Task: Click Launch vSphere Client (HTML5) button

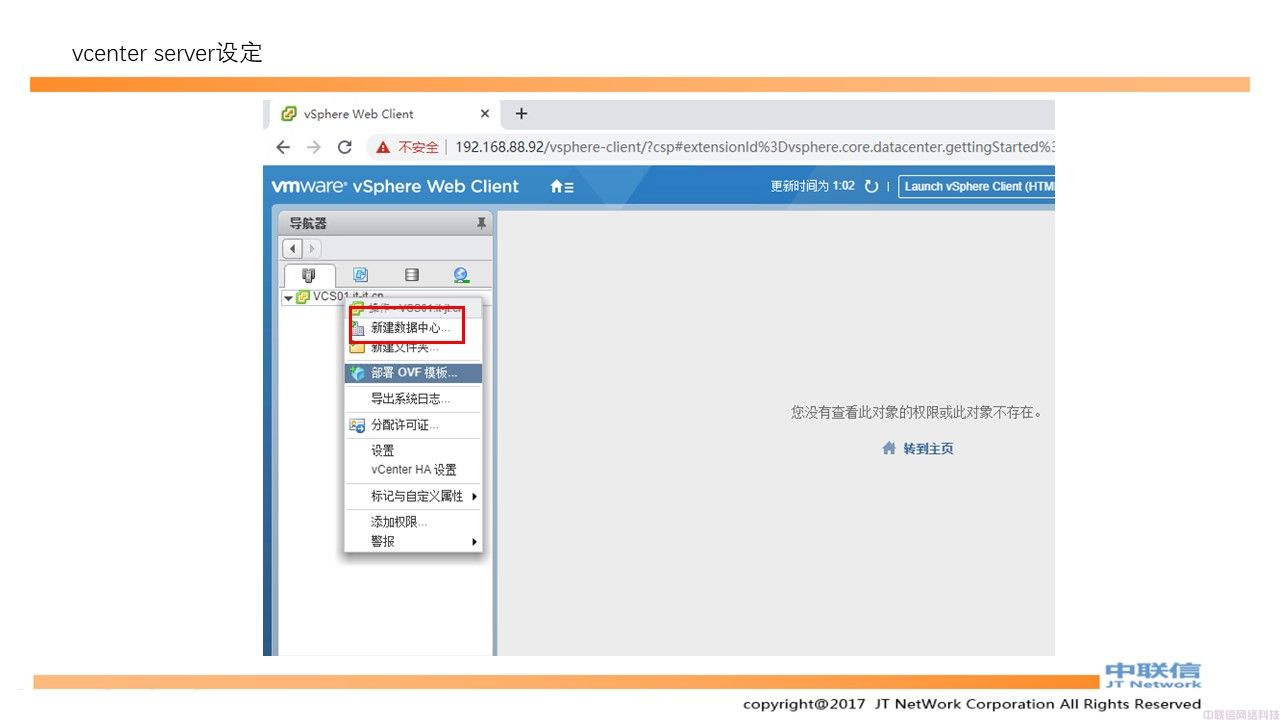Action: [976, 186]
